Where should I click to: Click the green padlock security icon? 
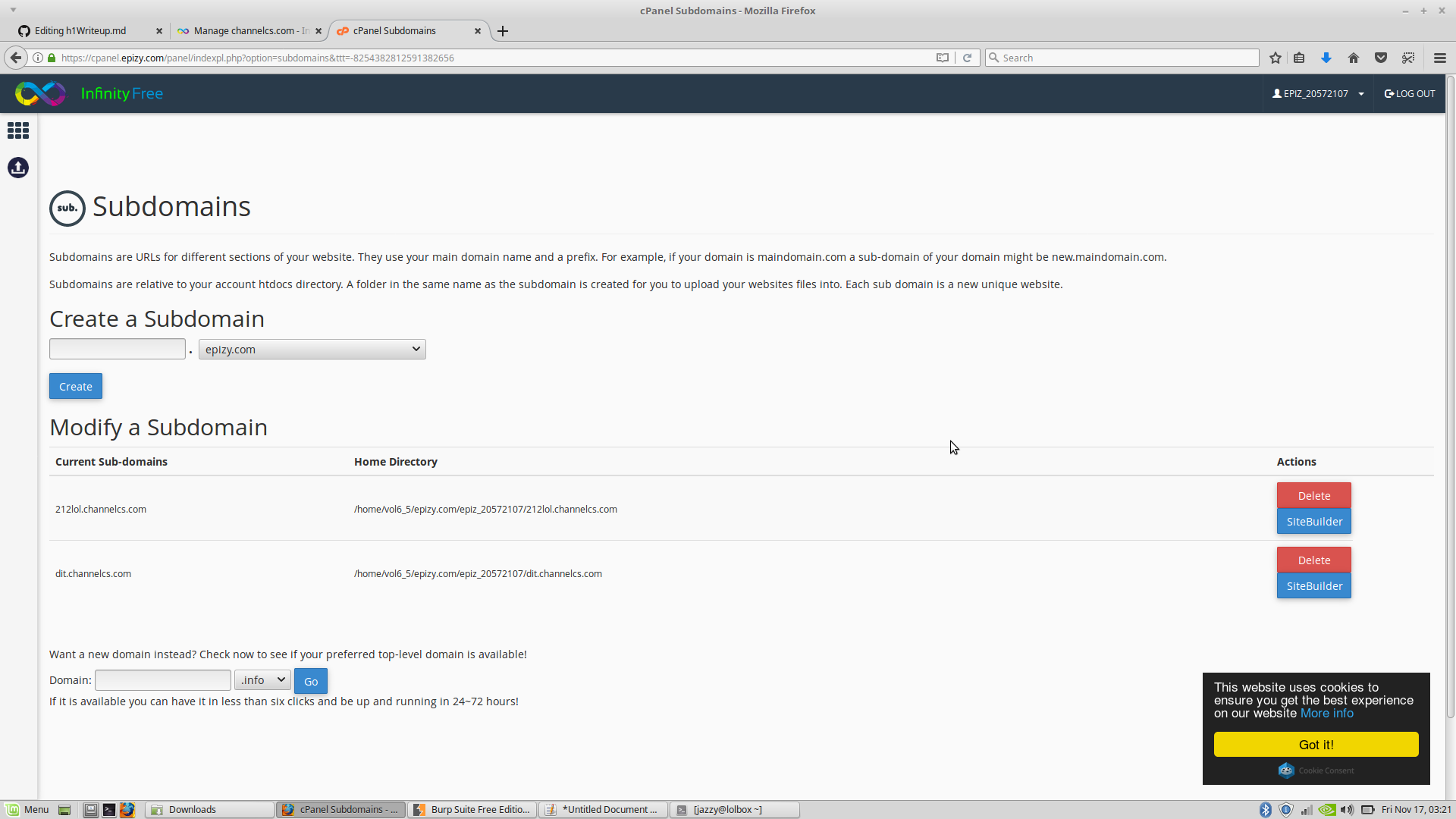pyautogui.click(x=52, y=58)
